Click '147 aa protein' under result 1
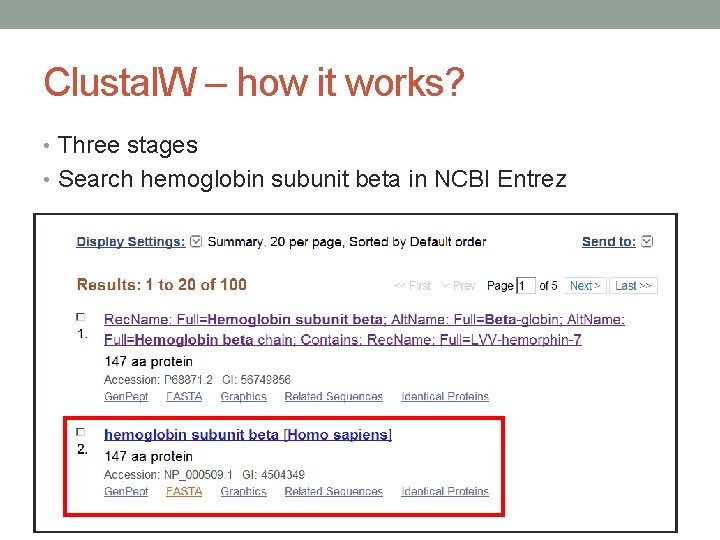The image size is (720, 540). pos(148,361)
